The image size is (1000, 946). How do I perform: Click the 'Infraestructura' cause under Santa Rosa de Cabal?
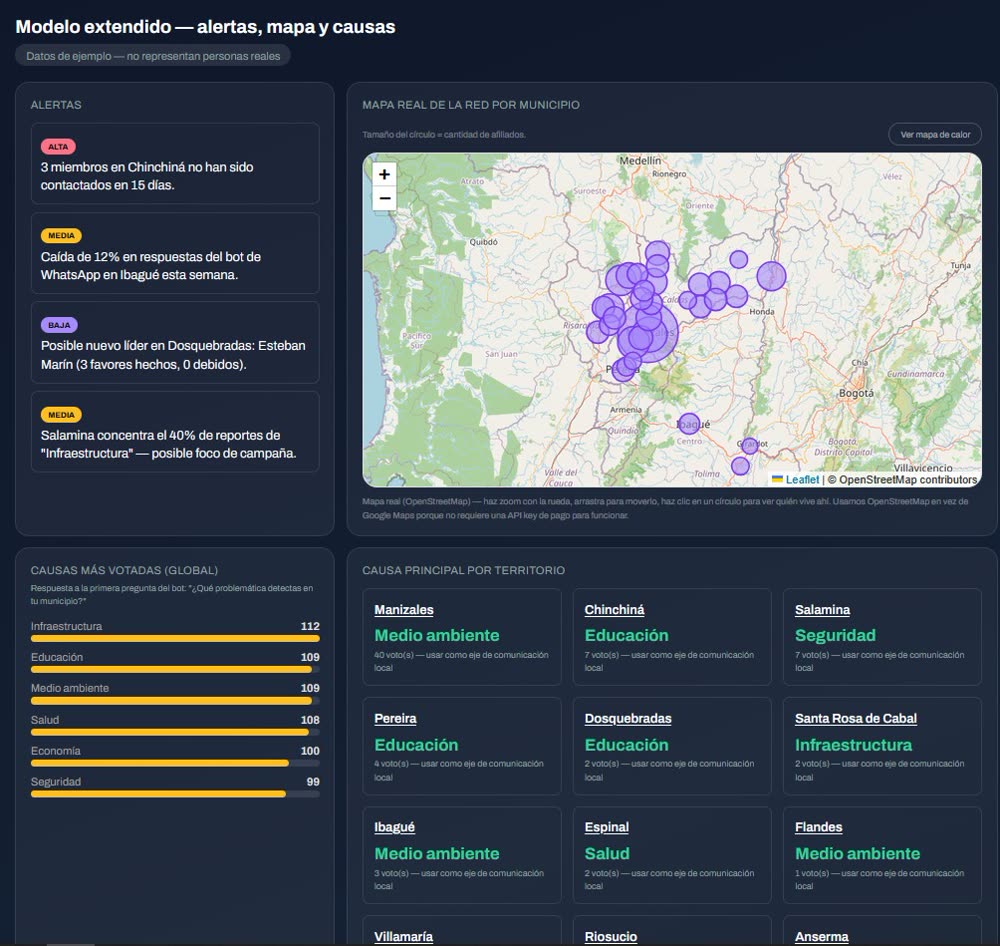[x=853, y=745]
